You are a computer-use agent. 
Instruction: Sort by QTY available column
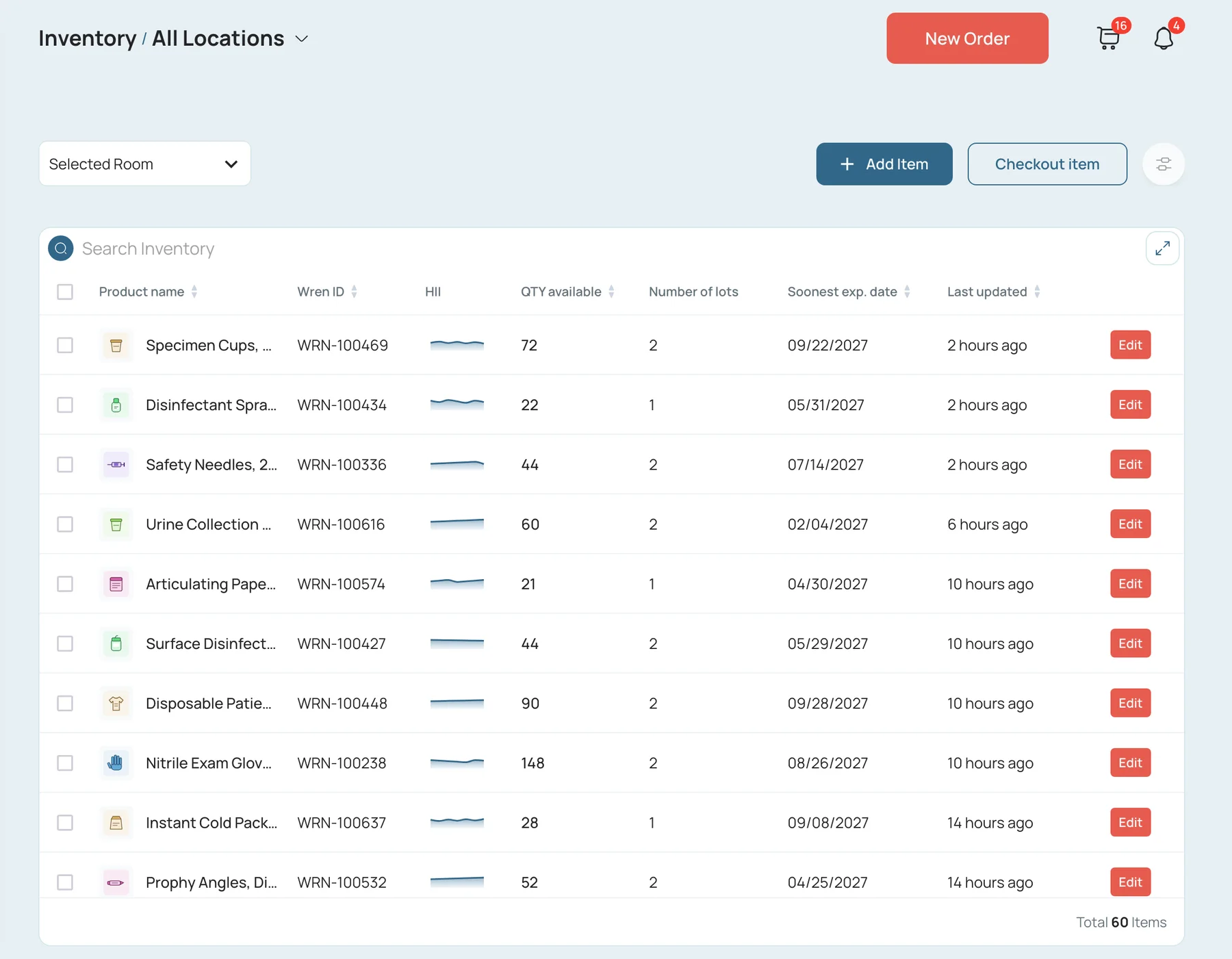click(x=611, y=292)
